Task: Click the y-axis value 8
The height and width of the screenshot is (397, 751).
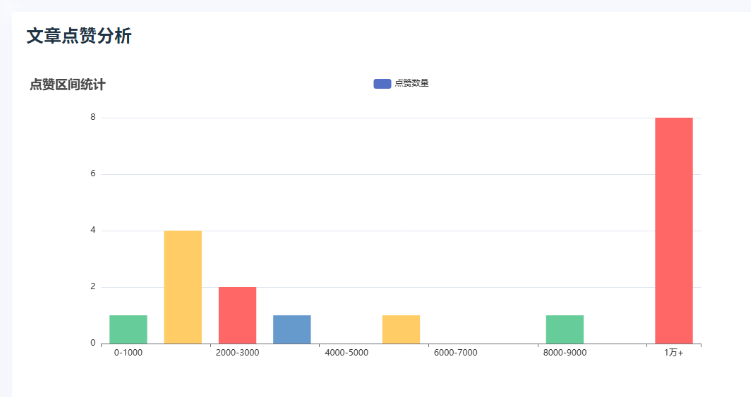Action: pyautogui.click(x=93, y=117)
